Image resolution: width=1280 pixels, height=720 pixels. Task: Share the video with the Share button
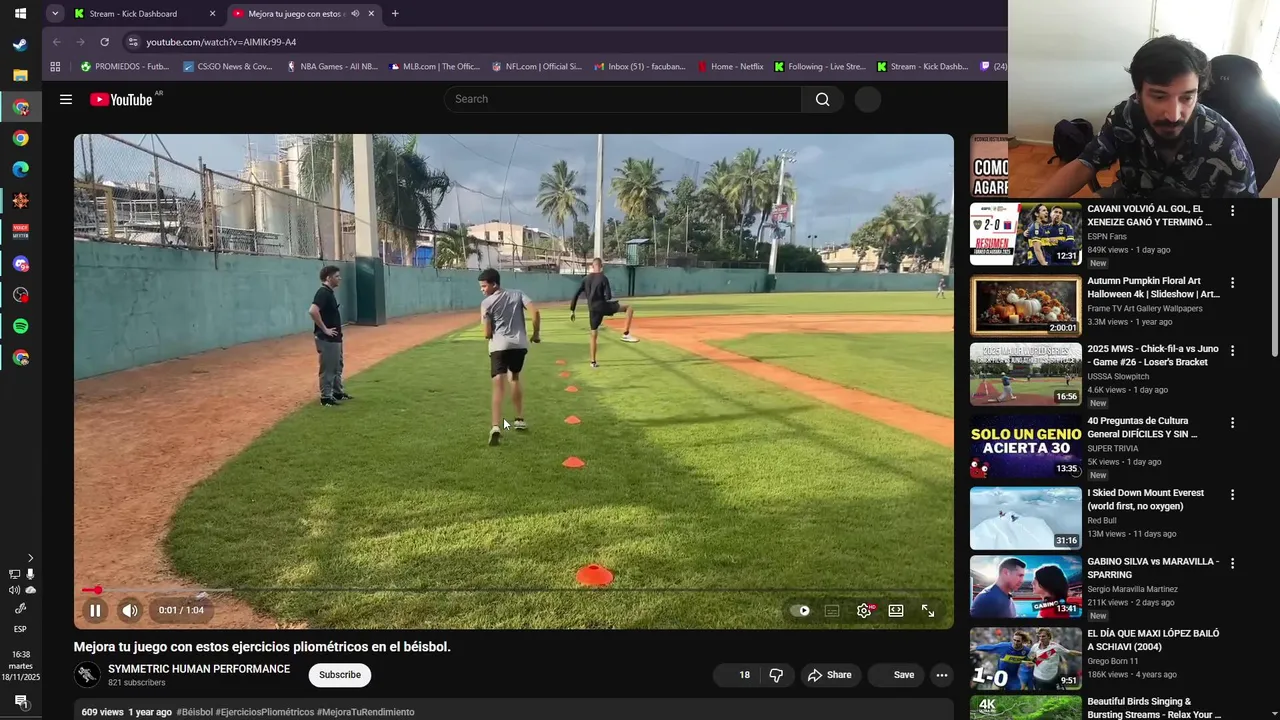coord(829,675)
